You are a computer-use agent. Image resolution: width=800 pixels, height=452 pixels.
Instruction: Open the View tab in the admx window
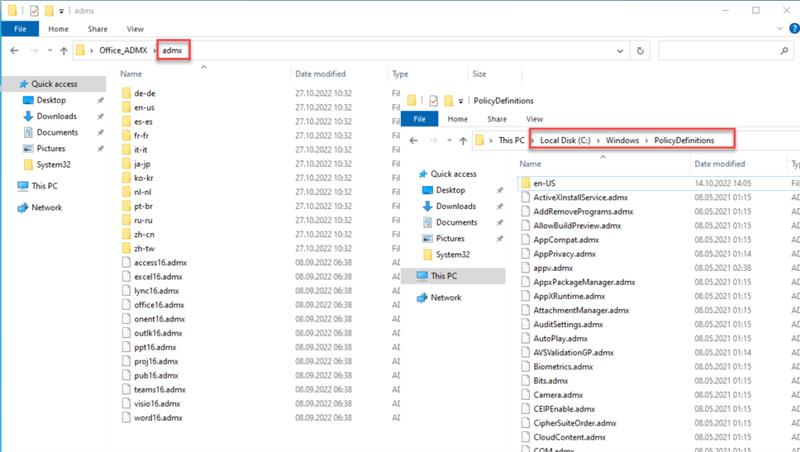click(135, 29)
